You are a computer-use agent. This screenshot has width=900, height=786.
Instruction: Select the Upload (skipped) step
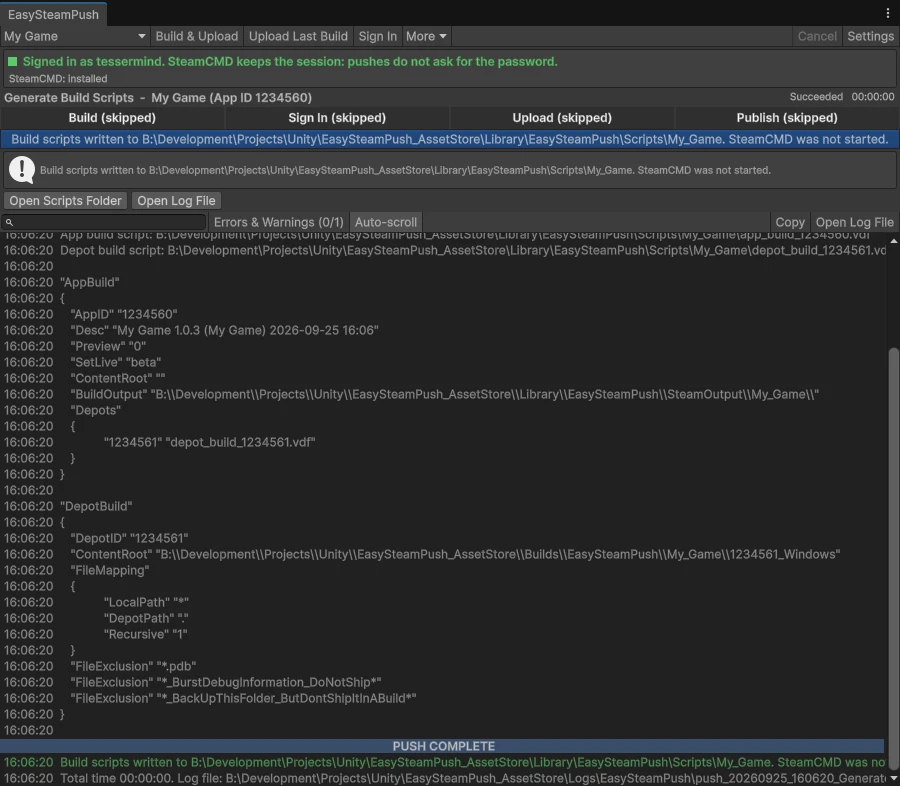[562, 118]
